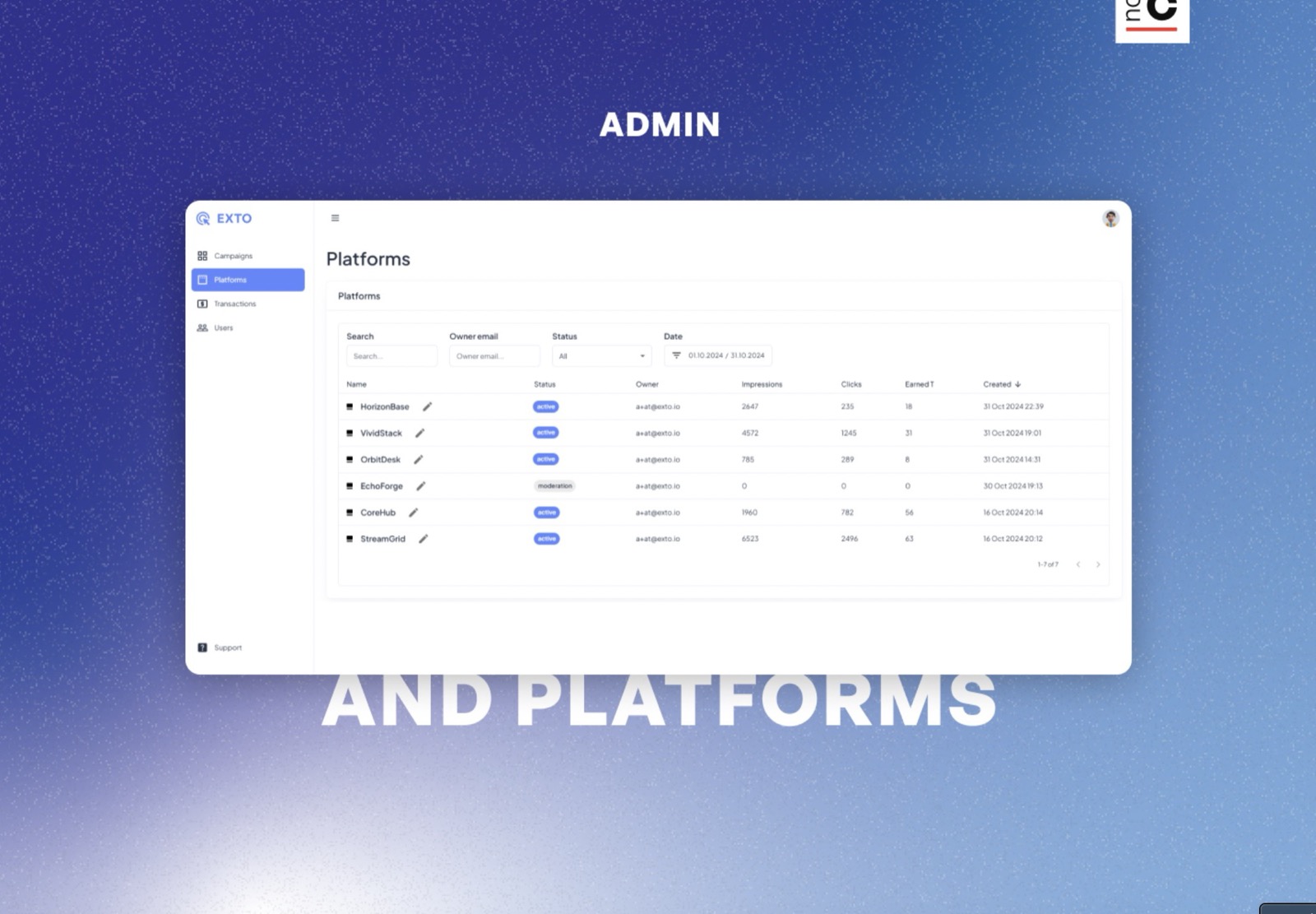Sort by Clicks column header
This screenshot has width=1316, height=914.
[x=851, y=384]
